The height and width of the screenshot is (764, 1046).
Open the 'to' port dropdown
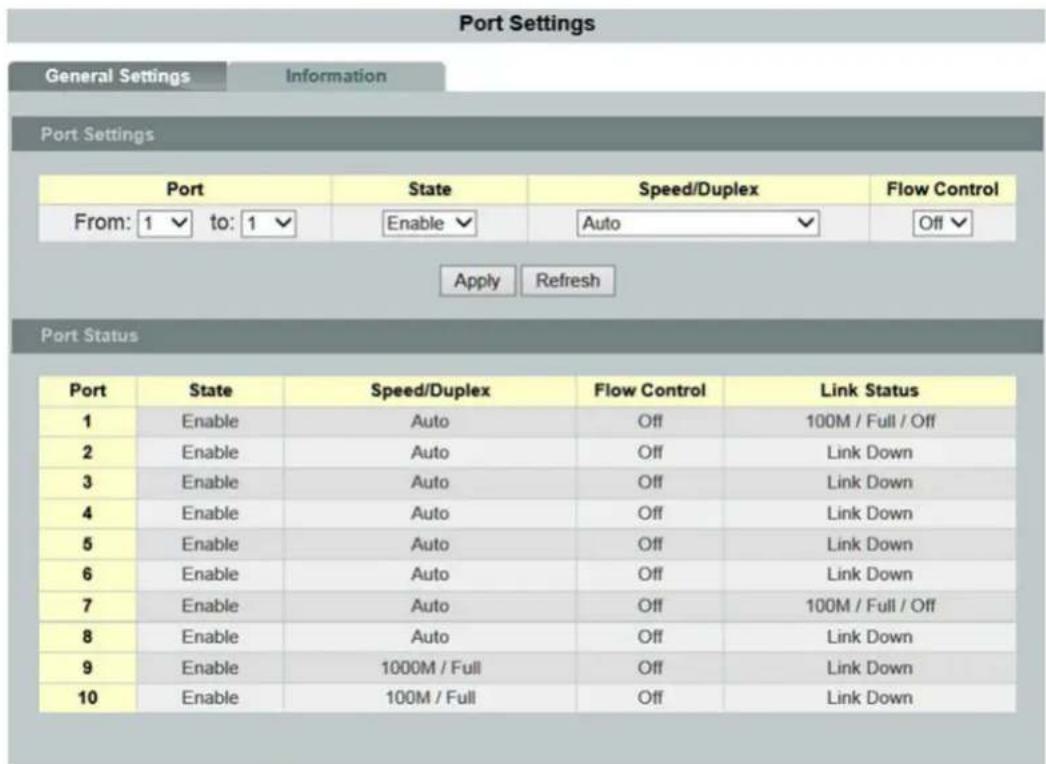269,223
